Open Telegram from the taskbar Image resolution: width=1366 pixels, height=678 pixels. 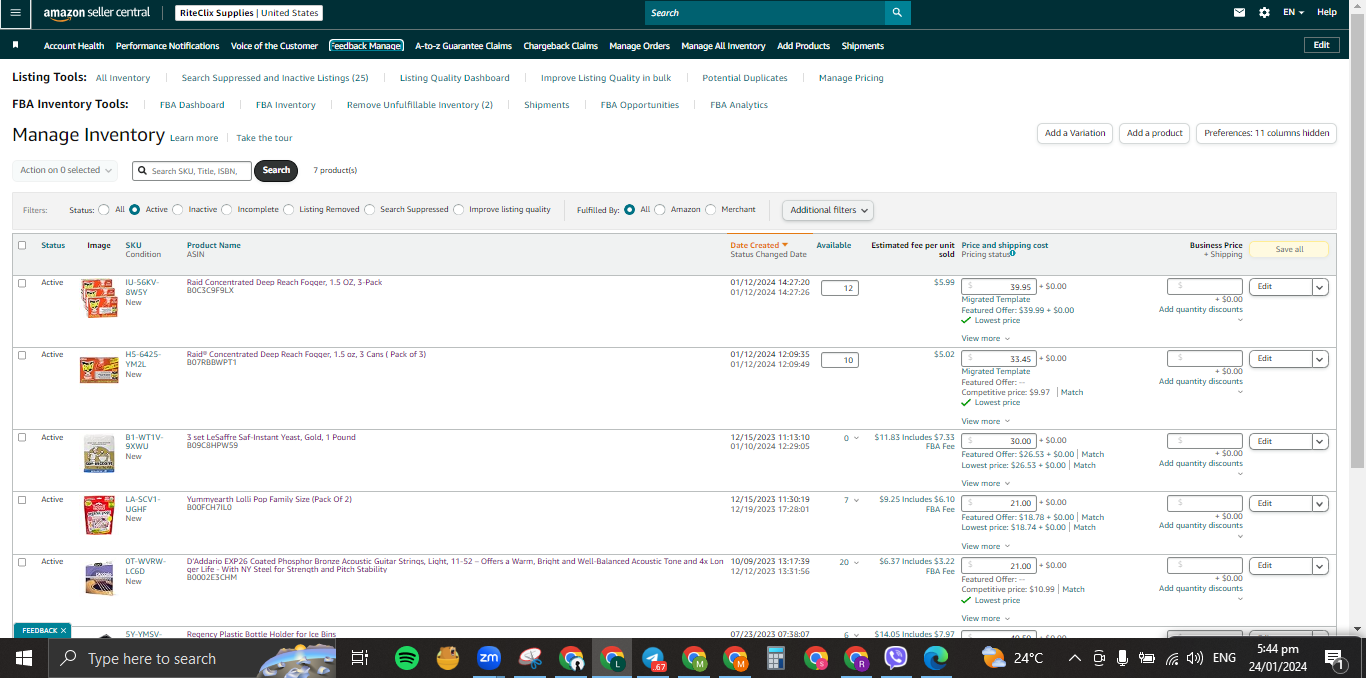tap(654, 658)
